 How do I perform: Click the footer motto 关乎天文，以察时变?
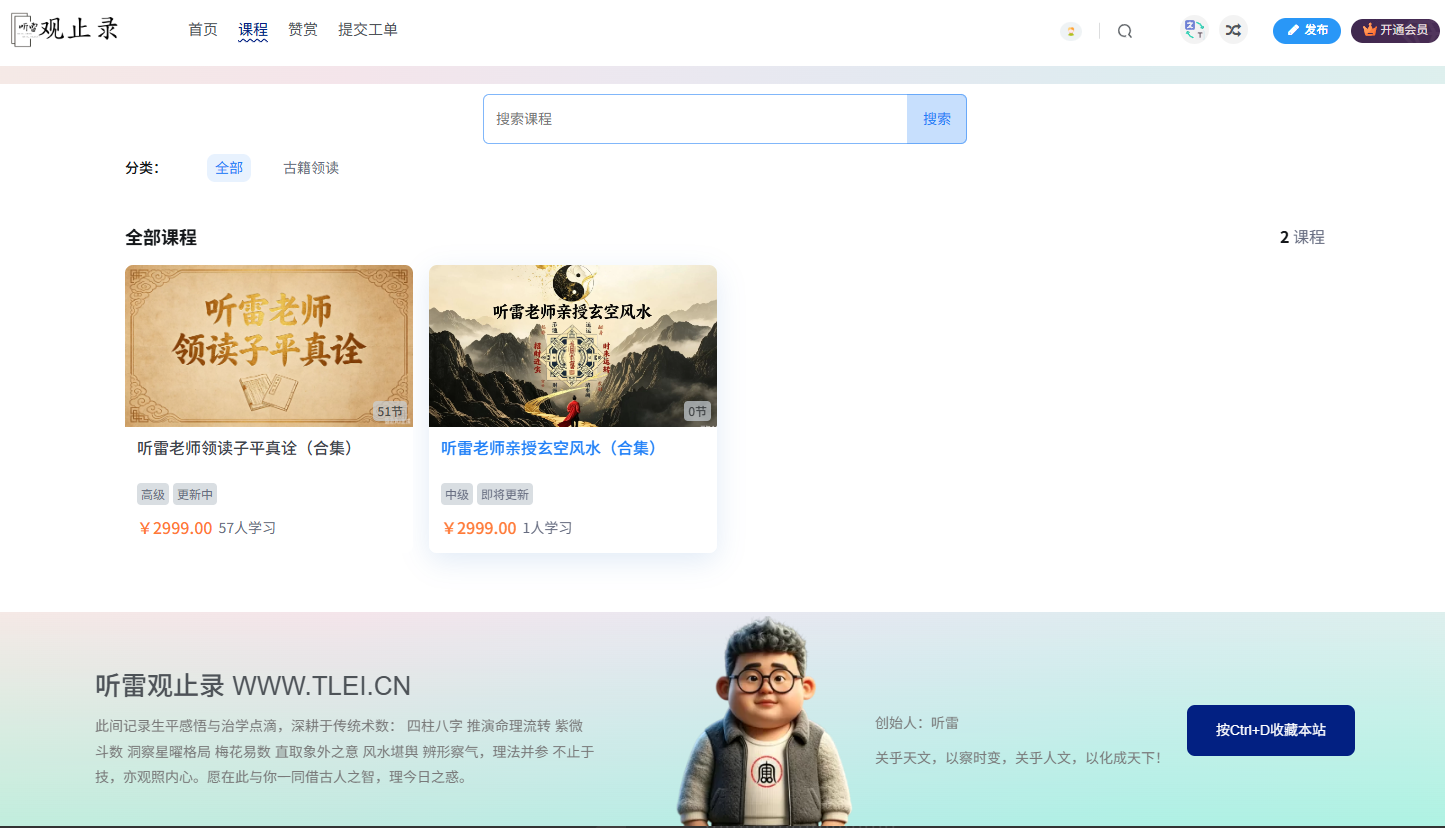pyautogui.click(x=1018, y=758)
